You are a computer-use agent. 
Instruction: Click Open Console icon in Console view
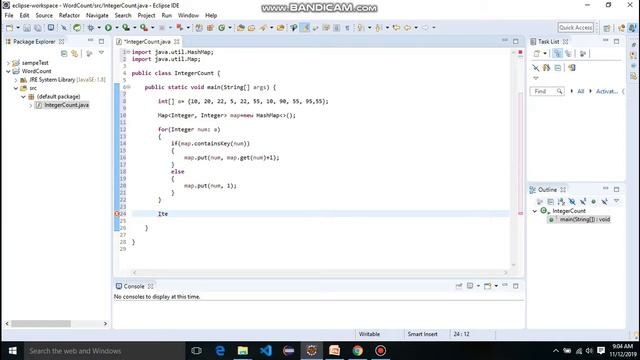pyautogui.click(x=488, y=286)
